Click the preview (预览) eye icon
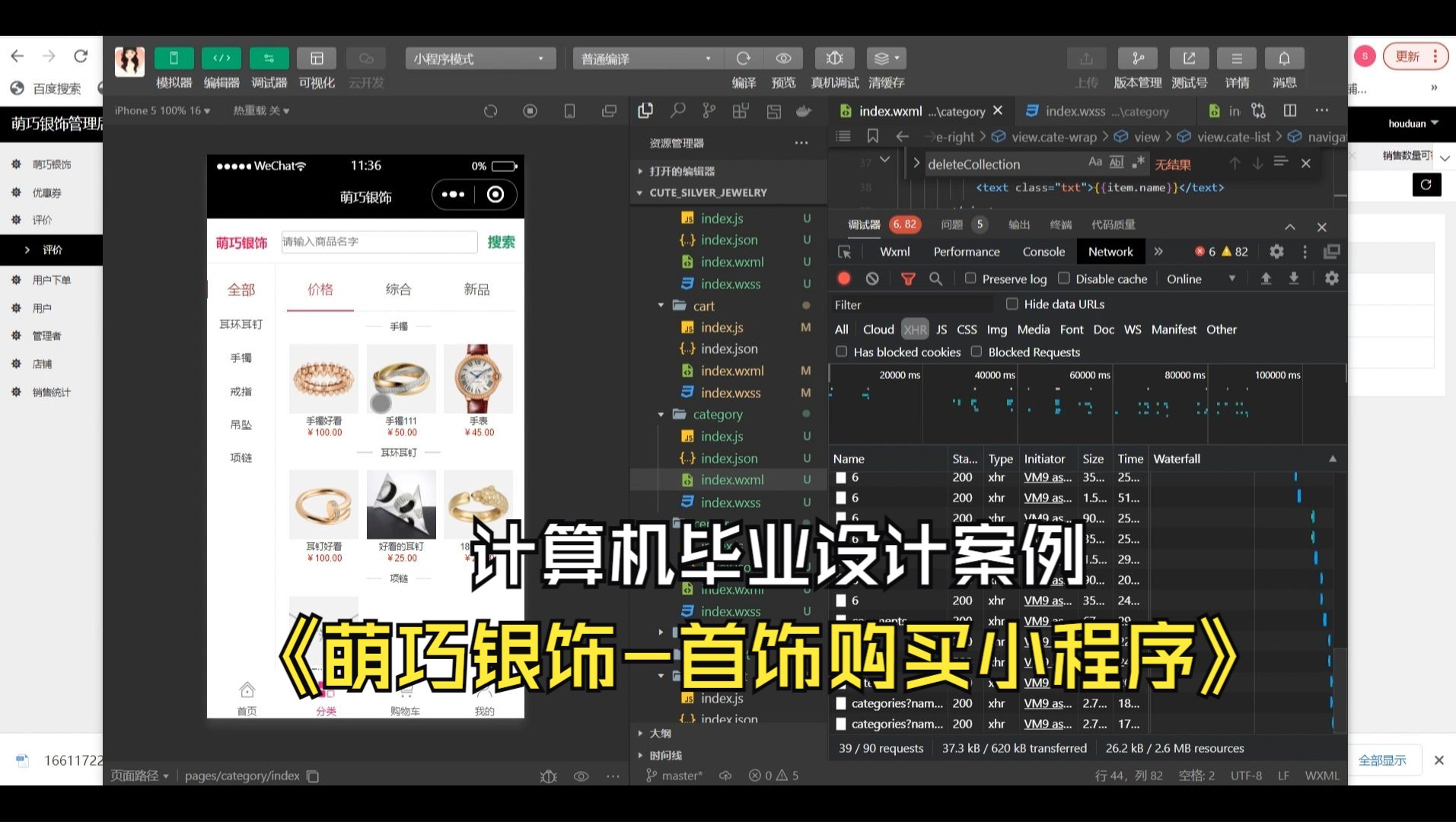The height and width of the screenshot is (822, 1456). pos(783,59)
